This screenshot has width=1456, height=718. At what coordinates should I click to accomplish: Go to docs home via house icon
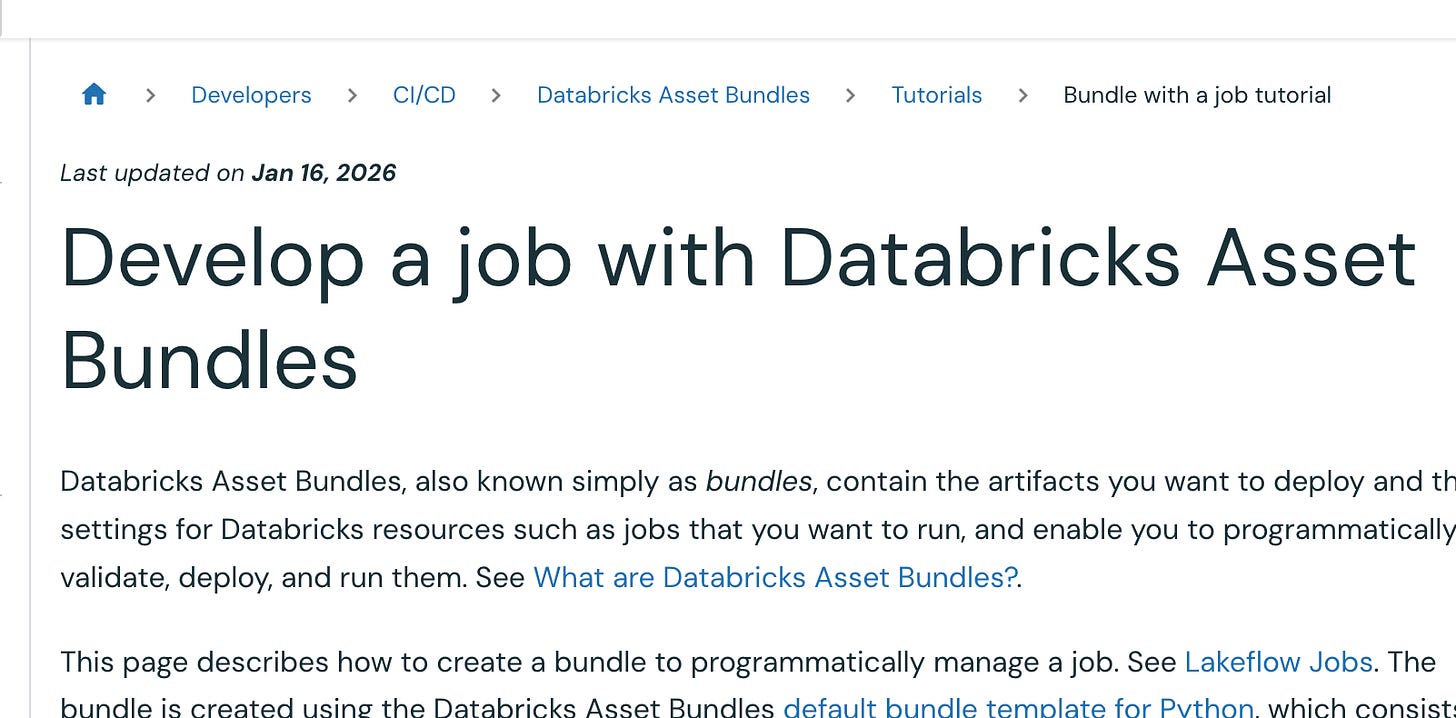pyautogui.click(x=94, y=95)
